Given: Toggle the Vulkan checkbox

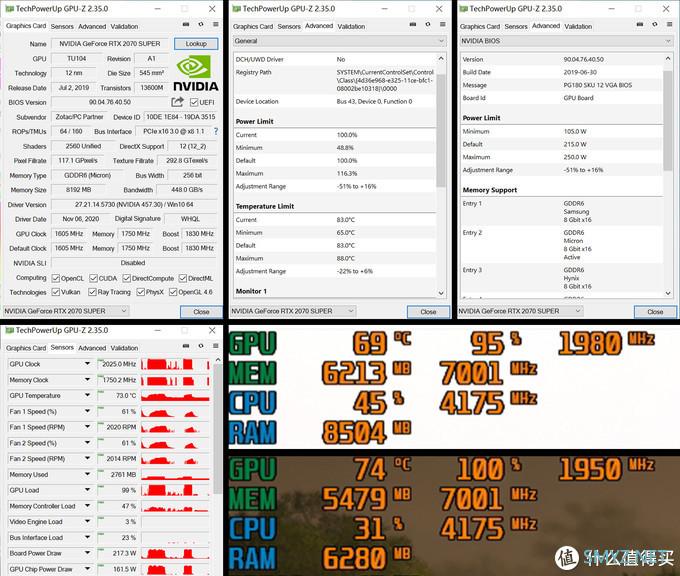Looking at the screenshot, I should click(x=56, y=292).
